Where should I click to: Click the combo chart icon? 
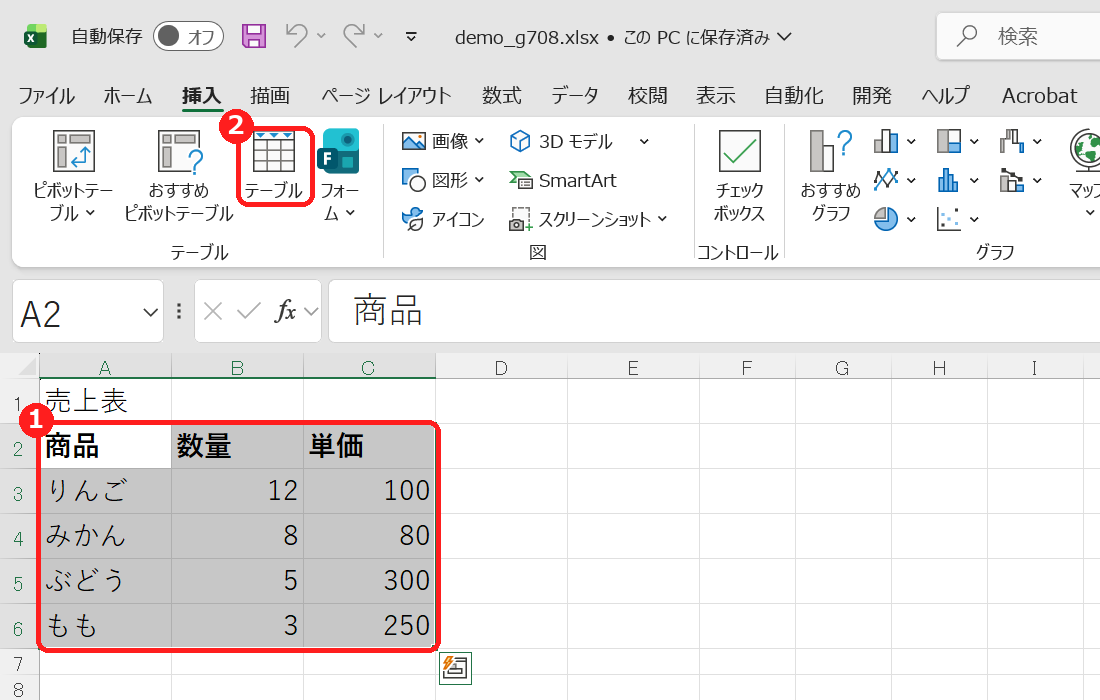pyautogui.click(x=1012, y=180)
